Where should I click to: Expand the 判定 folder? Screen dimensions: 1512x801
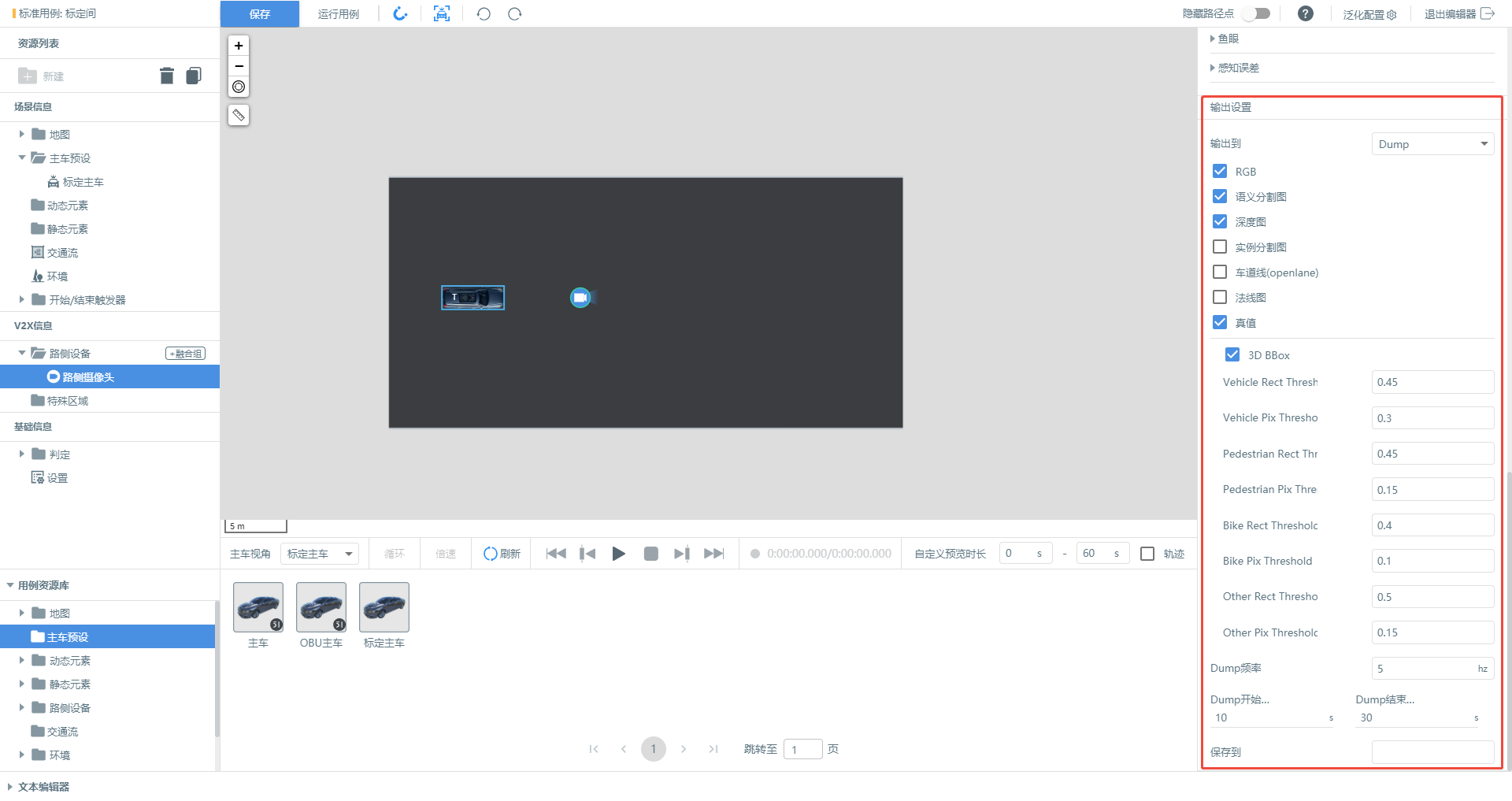(x=21, y=454)
